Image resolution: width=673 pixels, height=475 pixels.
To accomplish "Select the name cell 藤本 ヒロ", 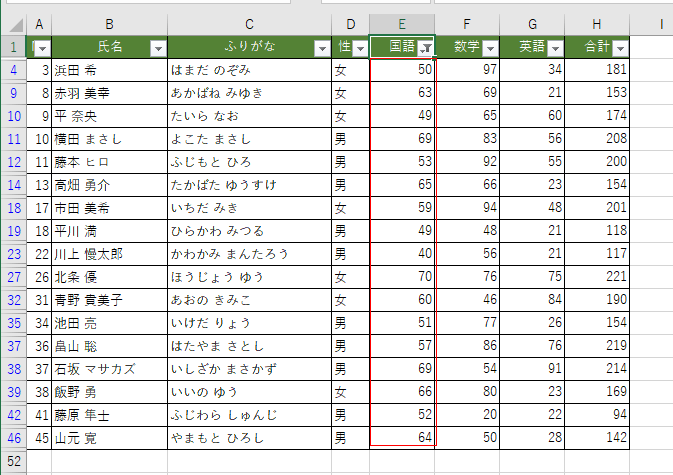I will click(x=109, y=162).
